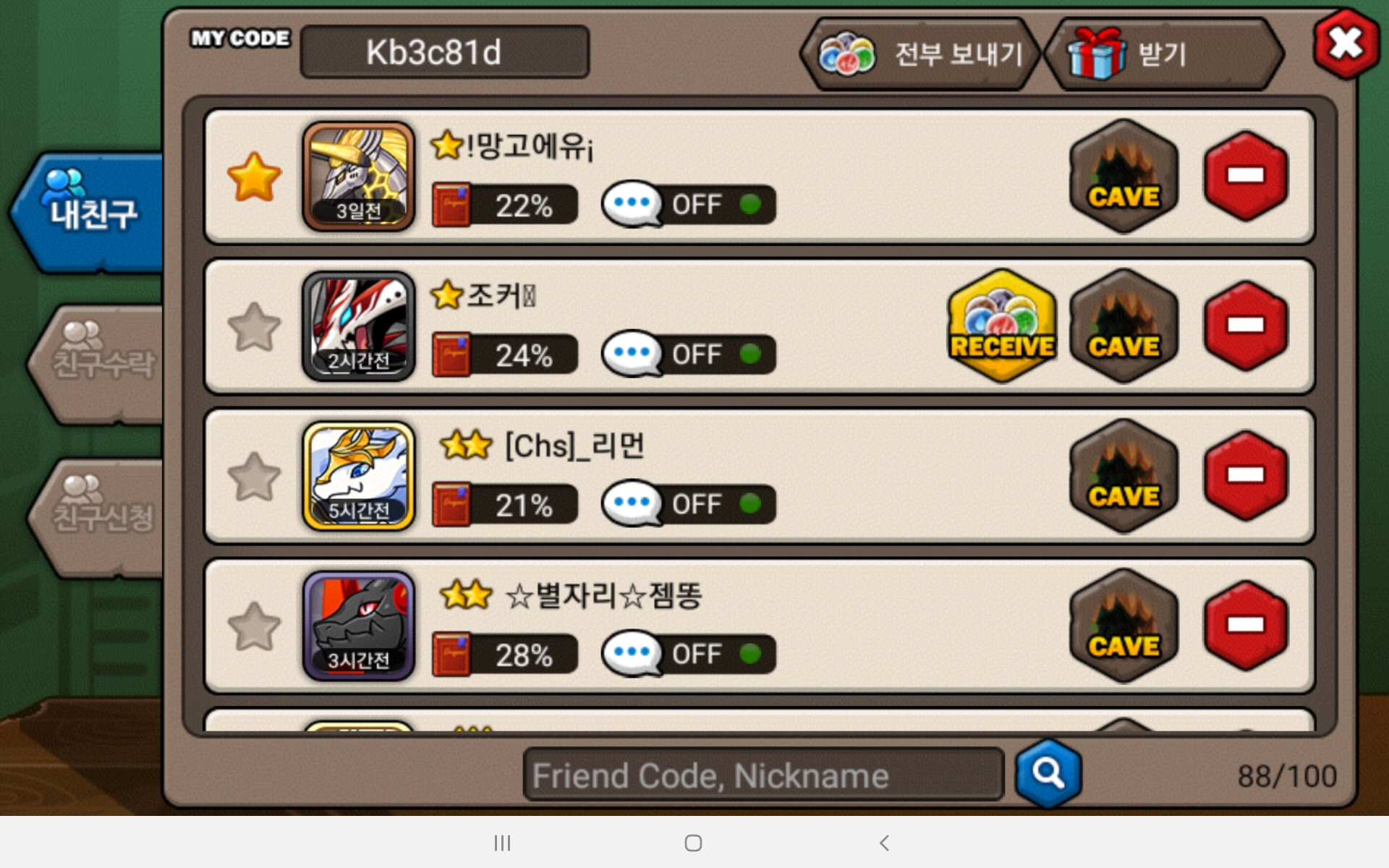Click the 전부 보내기 send-all button

coord(920,54)
